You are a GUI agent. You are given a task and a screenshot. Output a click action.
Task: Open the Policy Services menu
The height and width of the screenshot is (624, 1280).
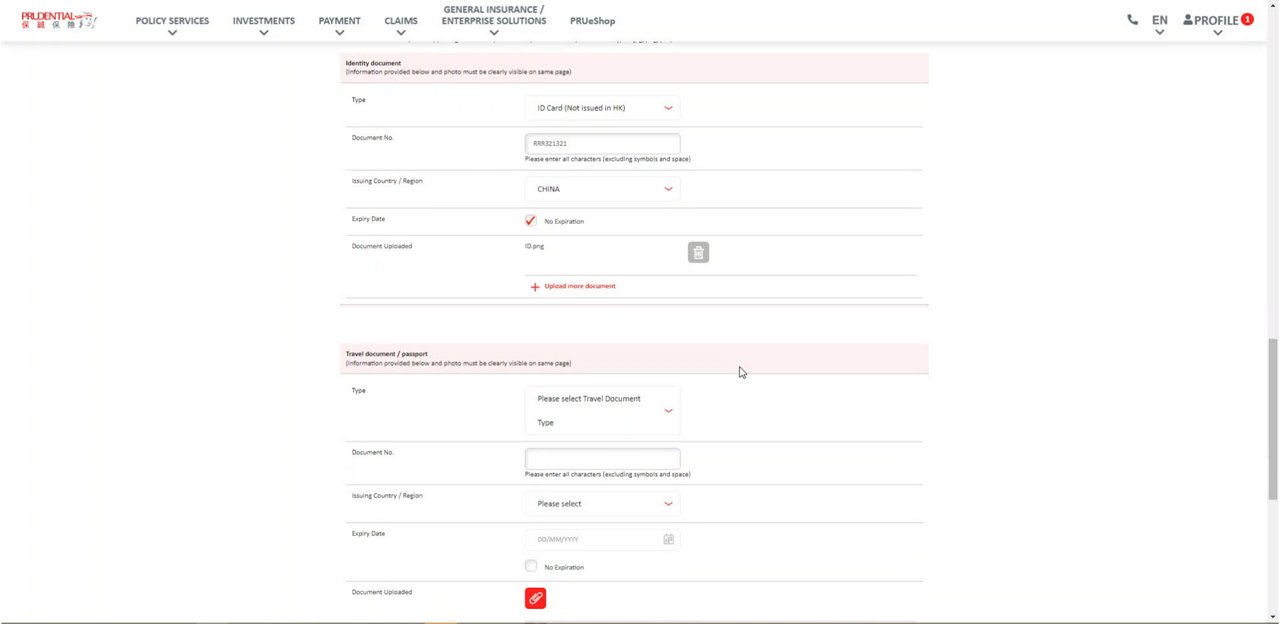click(172, 21)
